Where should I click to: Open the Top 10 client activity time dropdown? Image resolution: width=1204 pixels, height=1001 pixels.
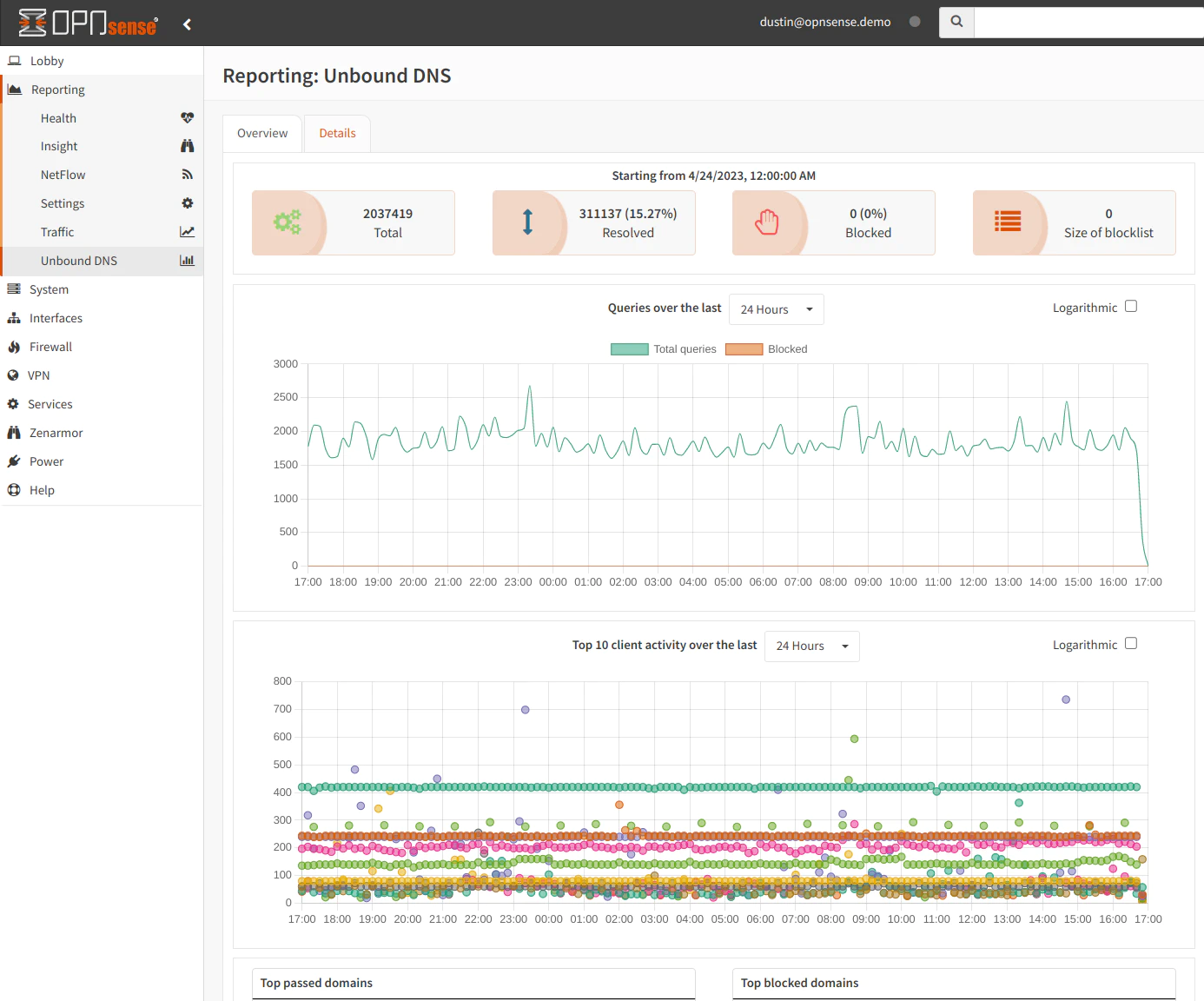click(x=811, y=646)
